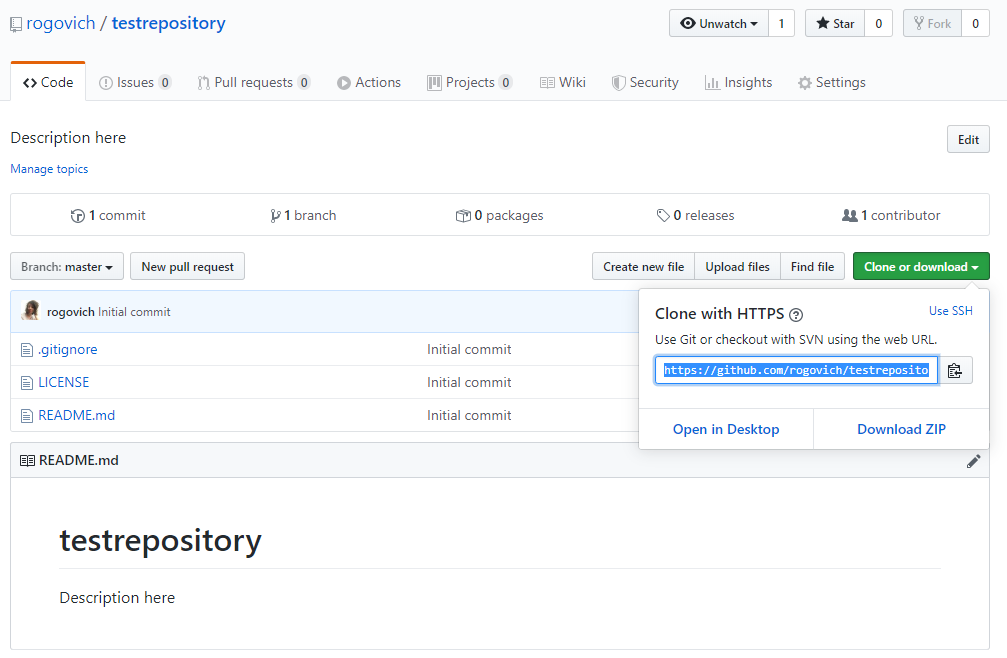Click Open in Desktop
Viewport: 1007px width, 658px height.
pos(726,429)
